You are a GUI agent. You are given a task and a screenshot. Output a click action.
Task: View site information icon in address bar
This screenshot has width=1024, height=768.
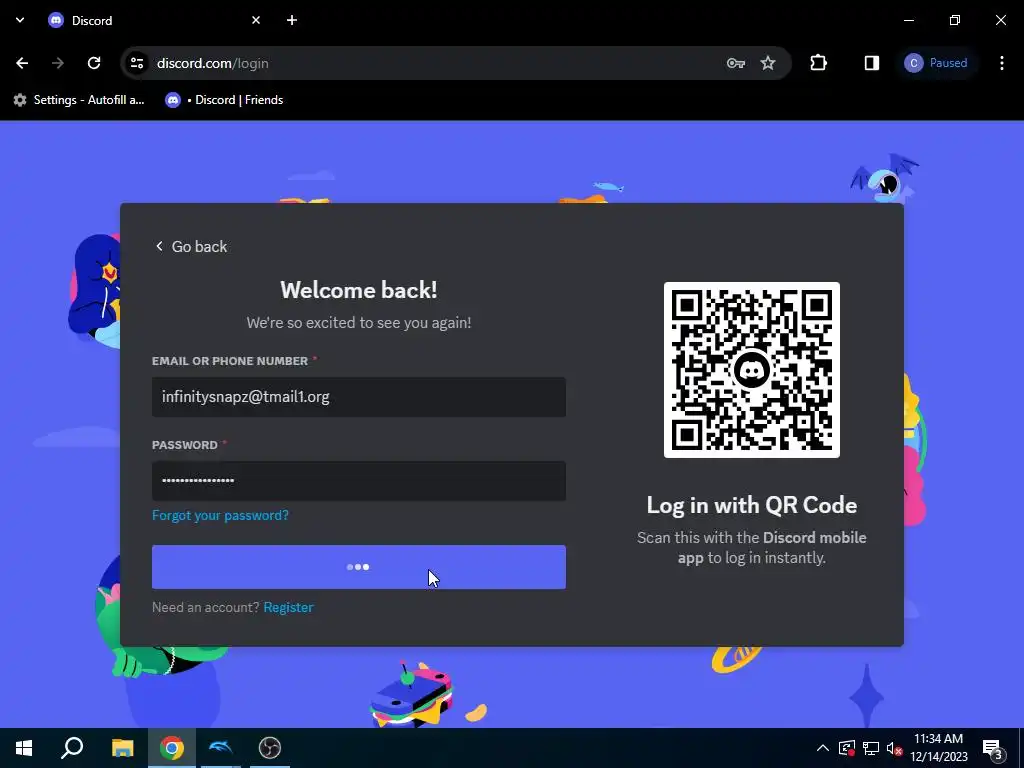coord(137,63)
